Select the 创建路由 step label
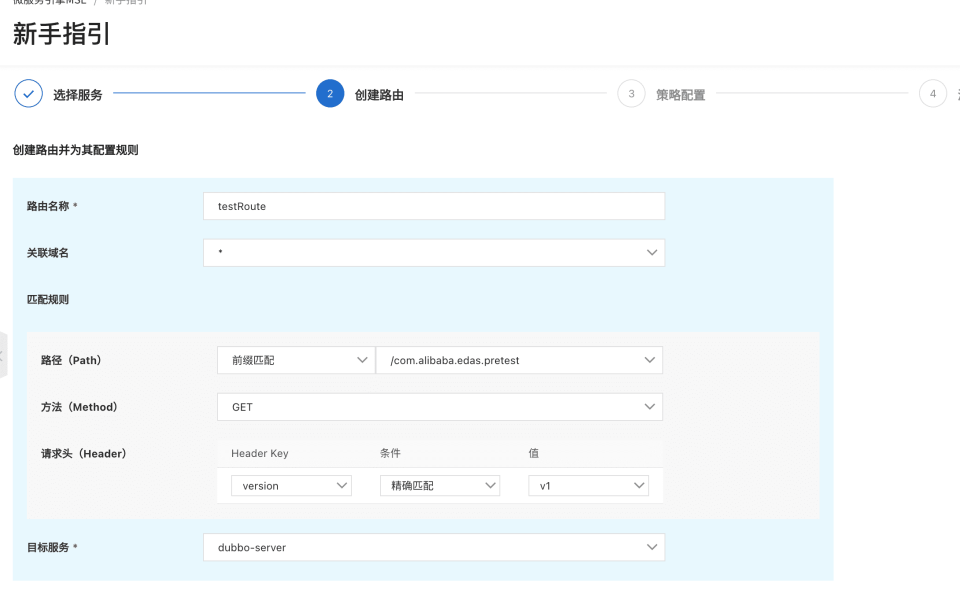This screenshot has width=960, height=597. (x=379, y=95)
